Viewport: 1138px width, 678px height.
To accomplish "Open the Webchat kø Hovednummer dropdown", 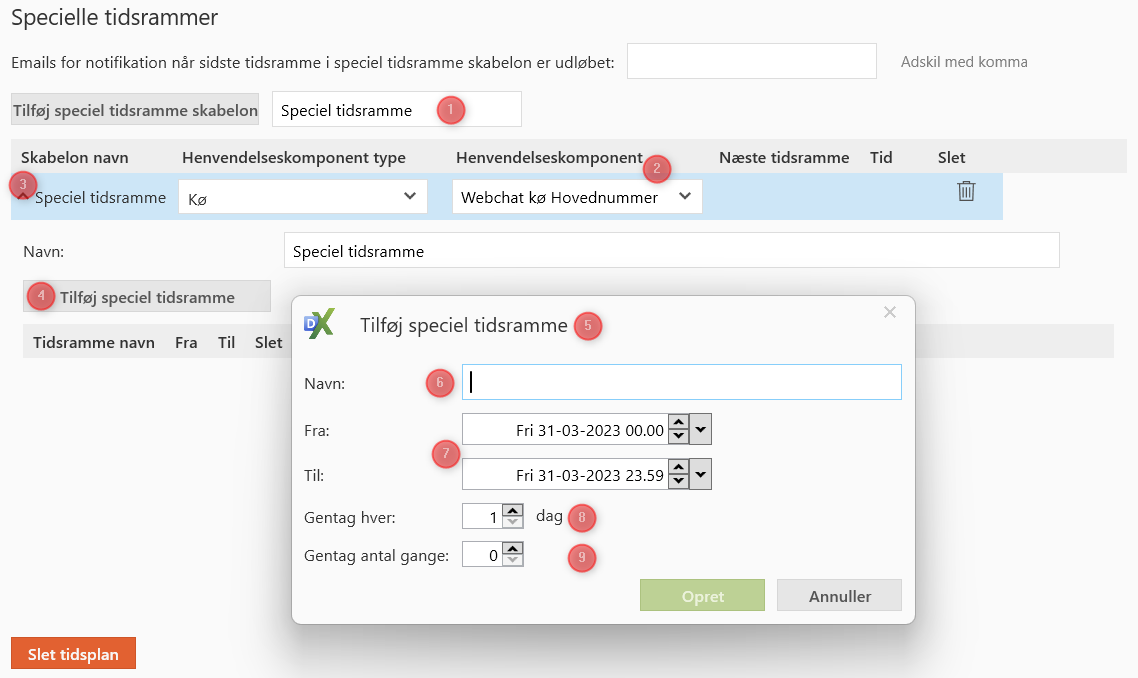I will click(x=576, y=197).
